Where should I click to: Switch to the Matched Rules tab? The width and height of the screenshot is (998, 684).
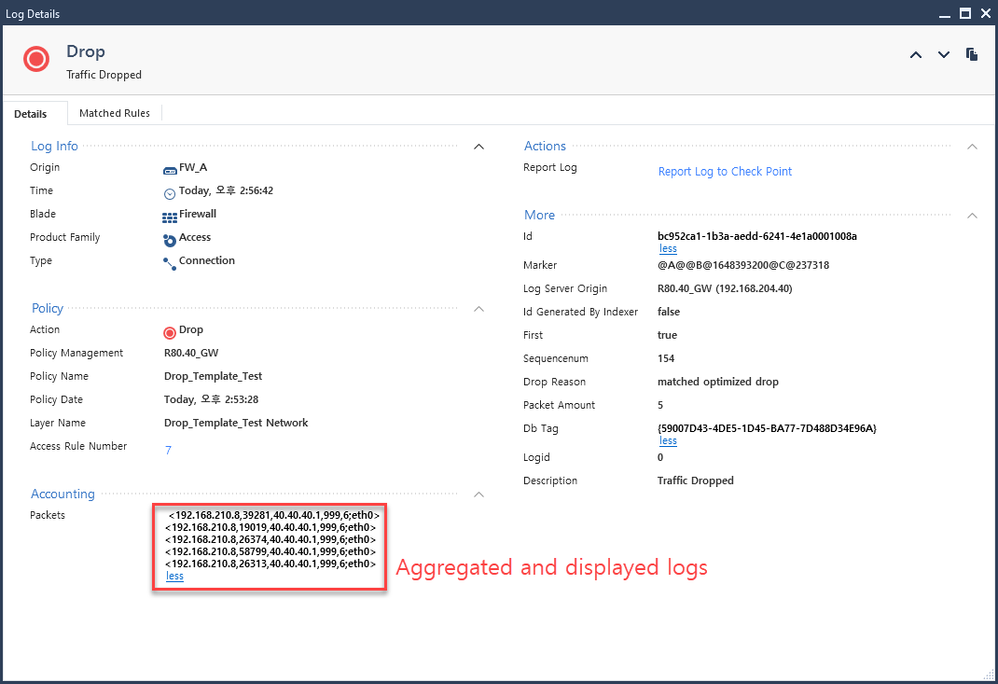115,113
